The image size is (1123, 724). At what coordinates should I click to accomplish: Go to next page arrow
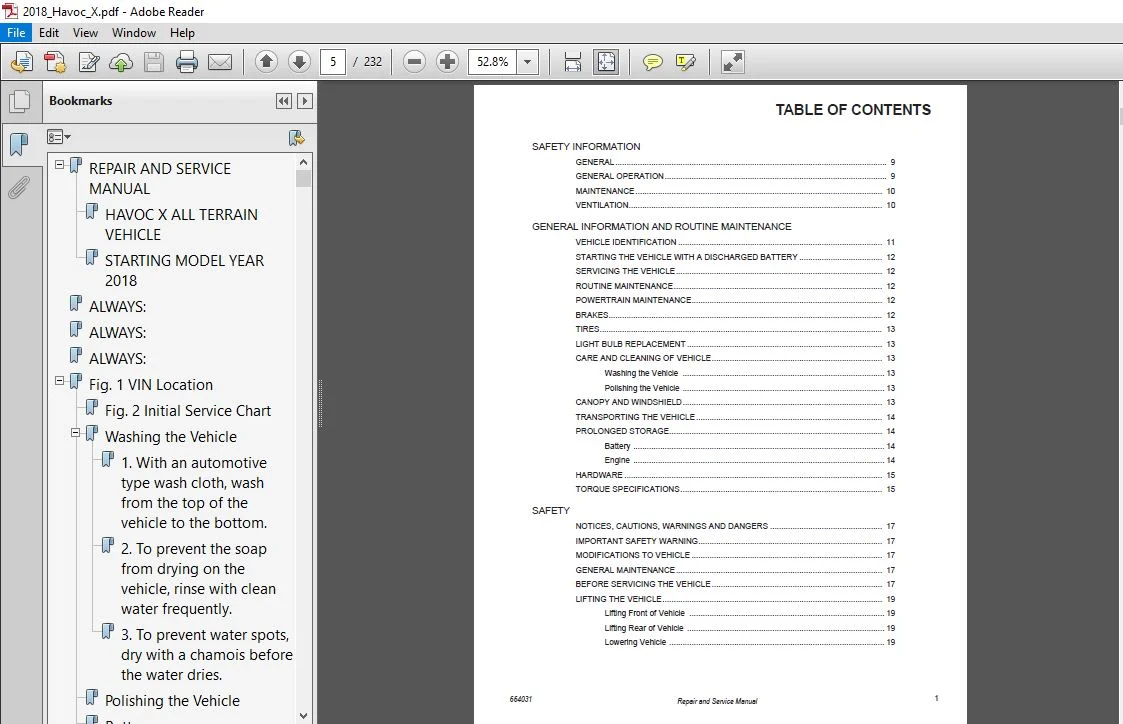pyautogui.click(x=299, y=62)
